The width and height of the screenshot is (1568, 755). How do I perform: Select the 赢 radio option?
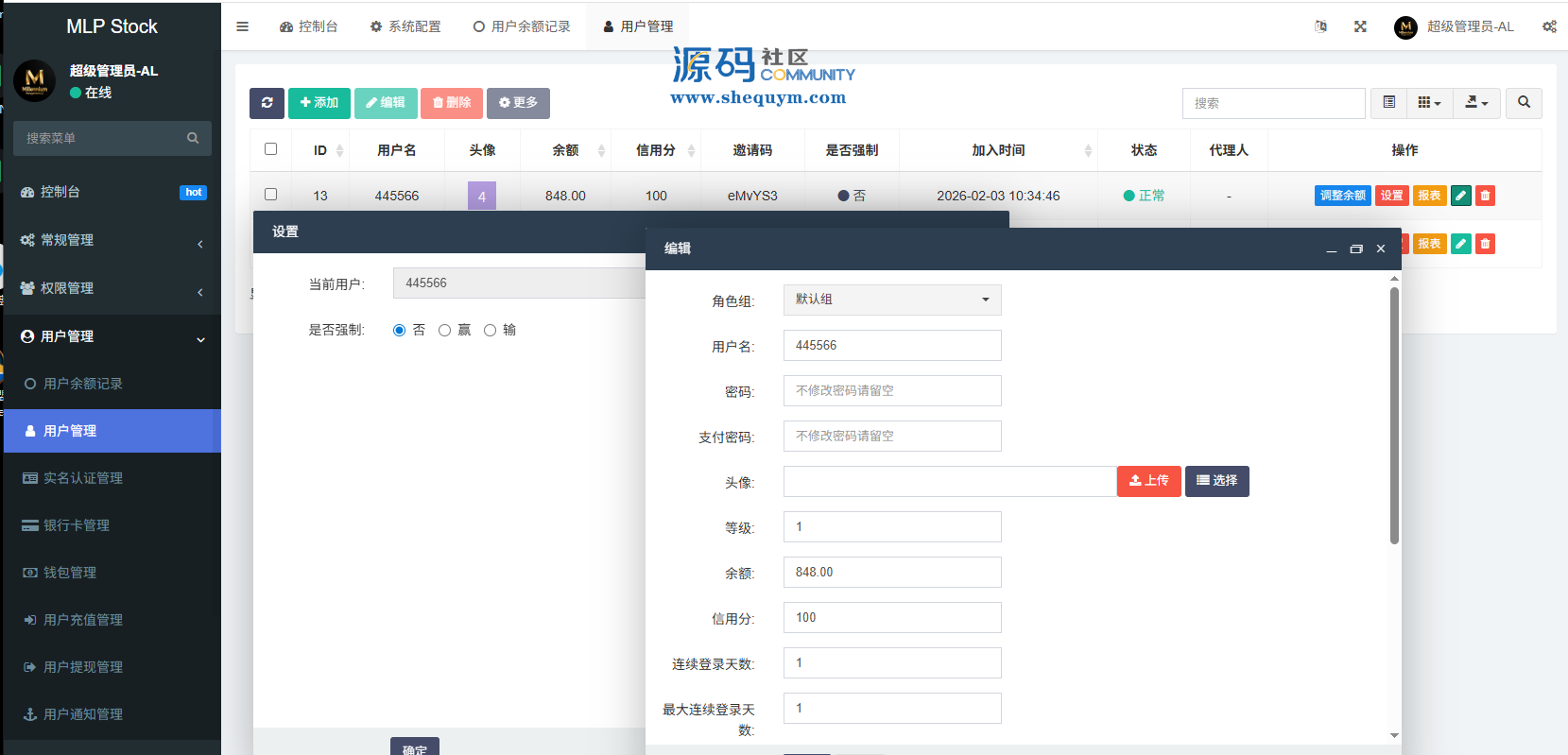(x=444, y=331)
